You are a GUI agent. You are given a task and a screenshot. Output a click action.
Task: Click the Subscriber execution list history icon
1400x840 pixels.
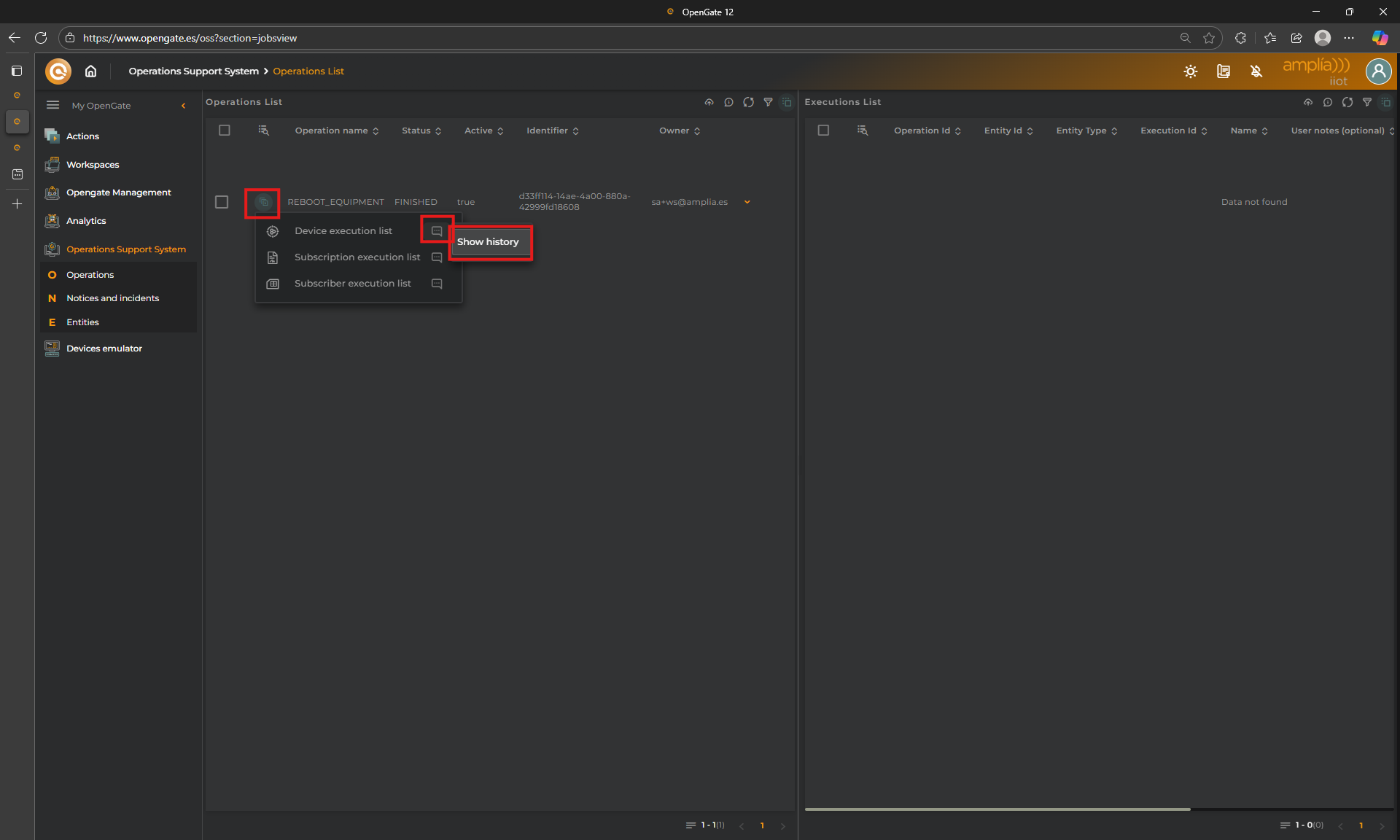(437, 284)
